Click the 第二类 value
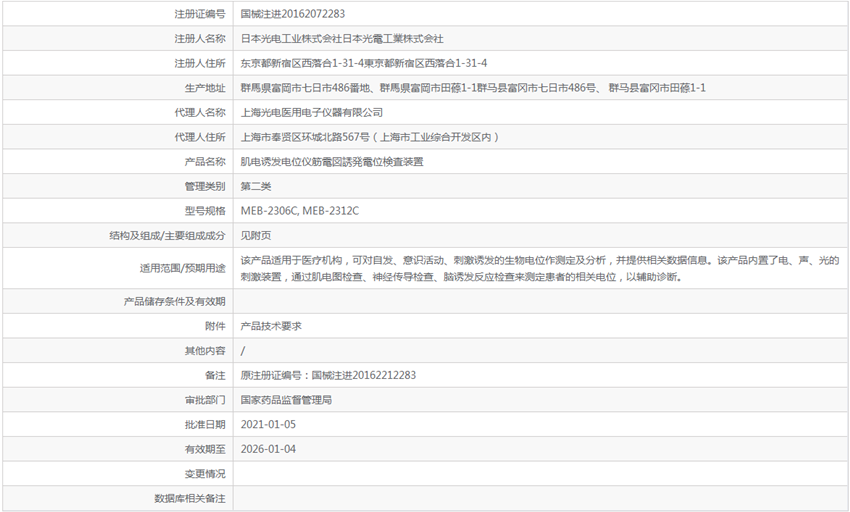The image size is (850, 512). click(256, 187)
